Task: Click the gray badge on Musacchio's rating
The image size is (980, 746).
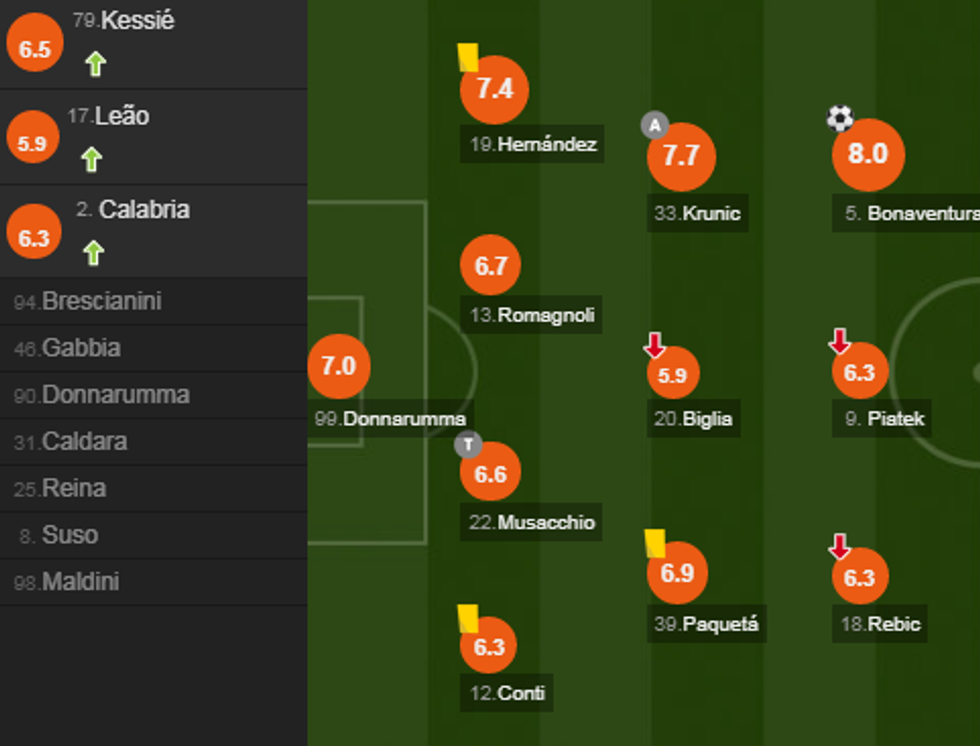Action: point(468,444)
